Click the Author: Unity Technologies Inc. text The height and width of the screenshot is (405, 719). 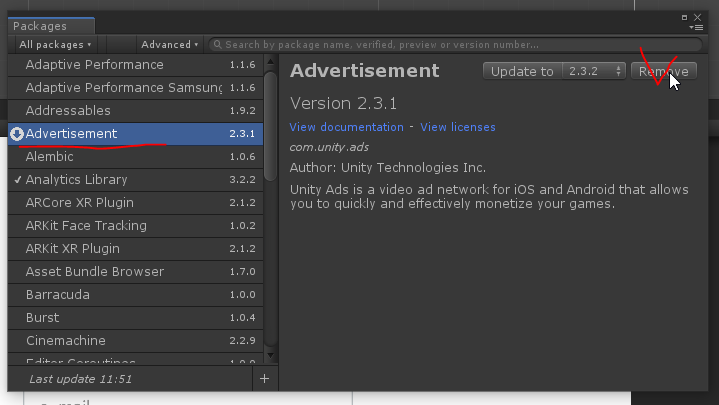tap(388, 167)
